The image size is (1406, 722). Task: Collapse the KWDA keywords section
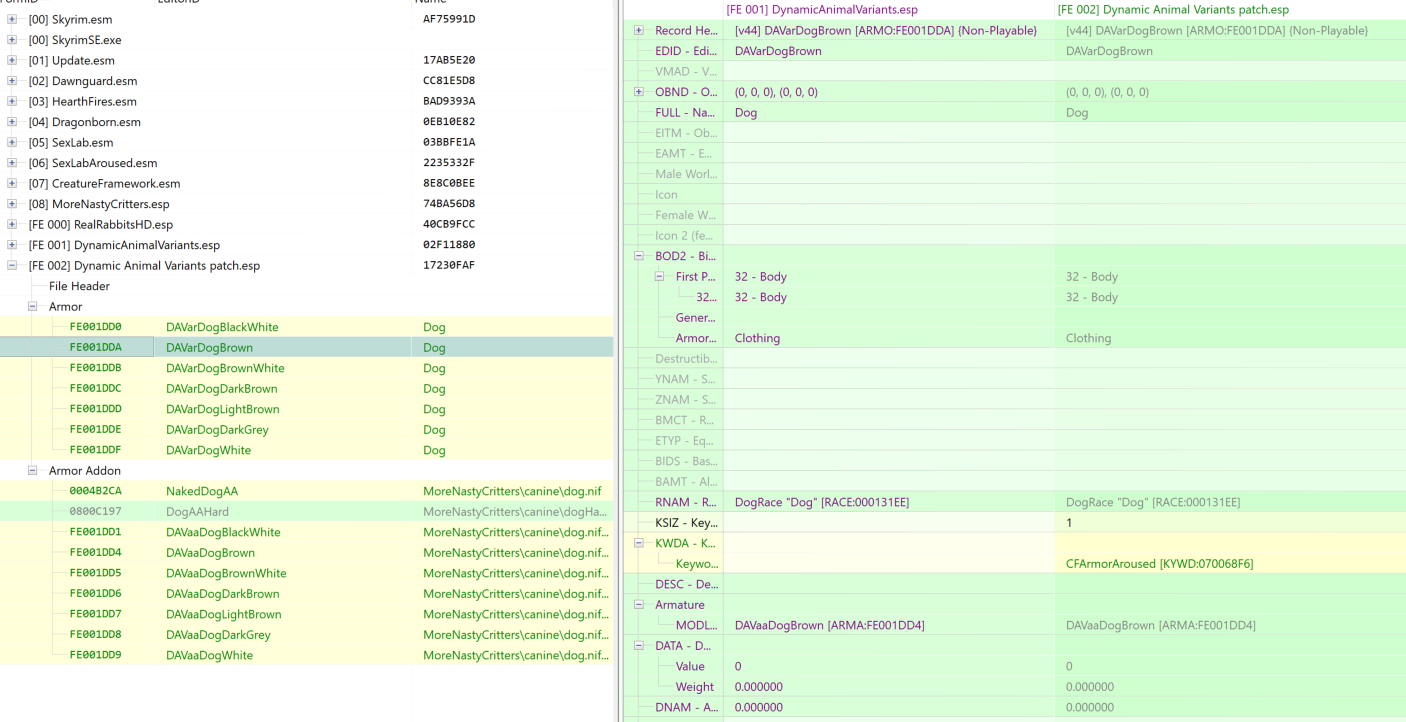tap(639, 543)
